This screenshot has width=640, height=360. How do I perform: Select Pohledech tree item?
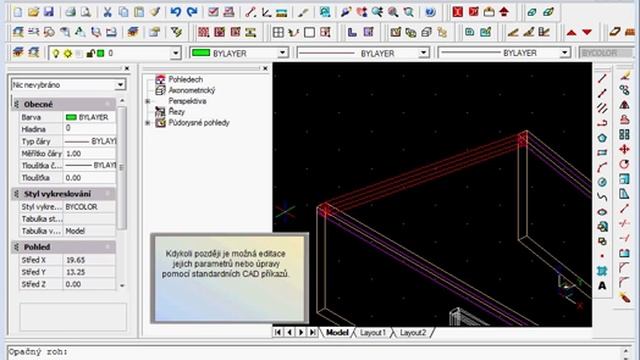(186, 79)
